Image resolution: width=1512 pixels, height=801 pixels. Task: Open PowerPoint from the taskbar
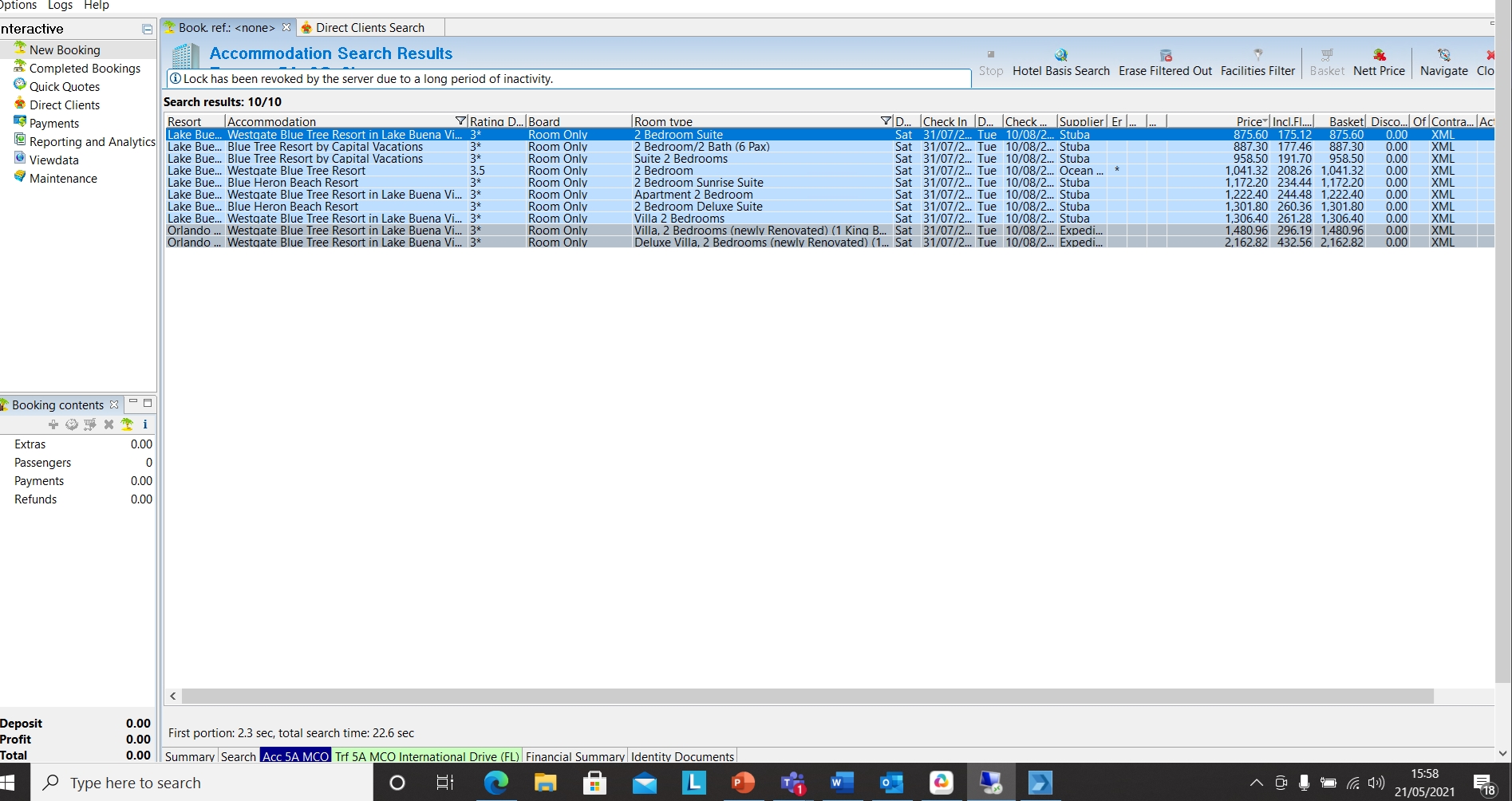[x=743, y=783]
